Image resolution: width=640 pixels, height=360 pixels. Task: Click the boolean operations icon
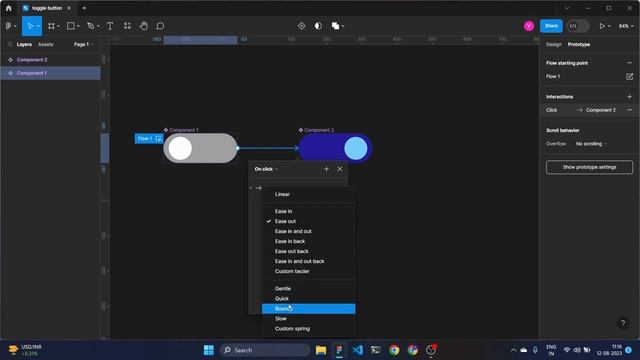tap(336, 26)
